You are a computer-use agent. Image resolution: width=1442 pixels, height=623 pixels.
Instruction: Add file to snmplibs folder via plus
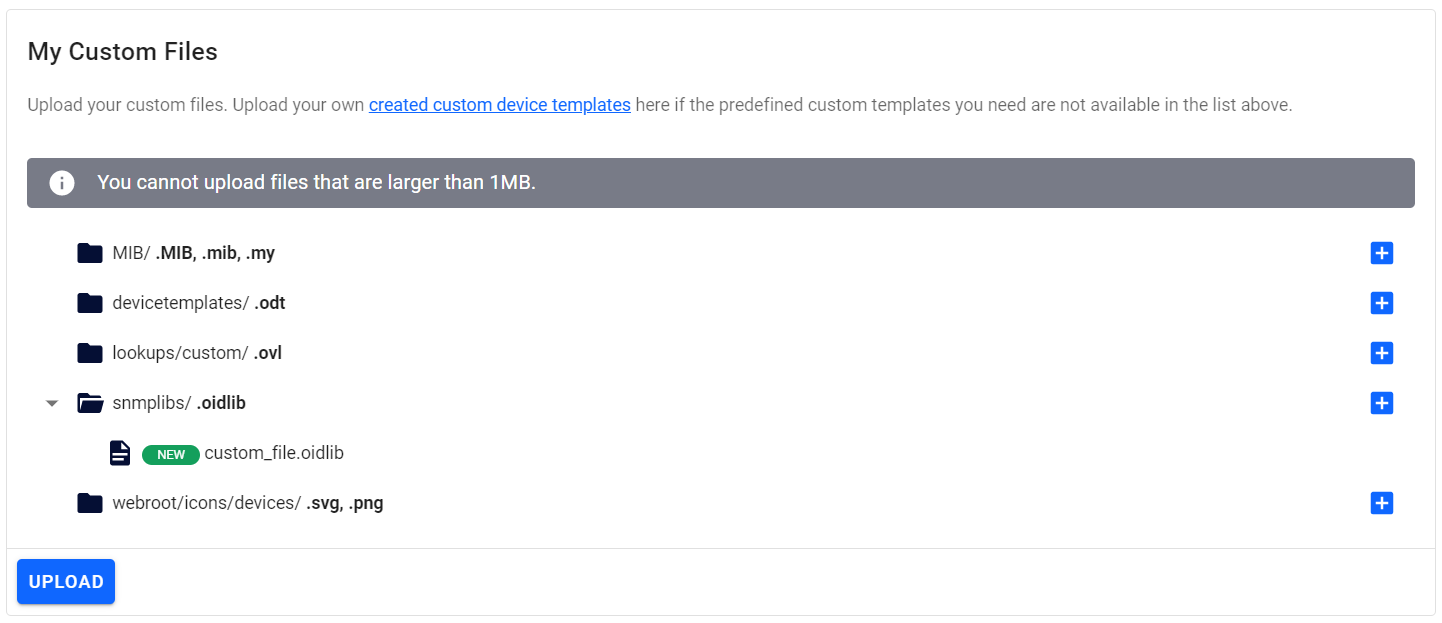click(1381, 403)
